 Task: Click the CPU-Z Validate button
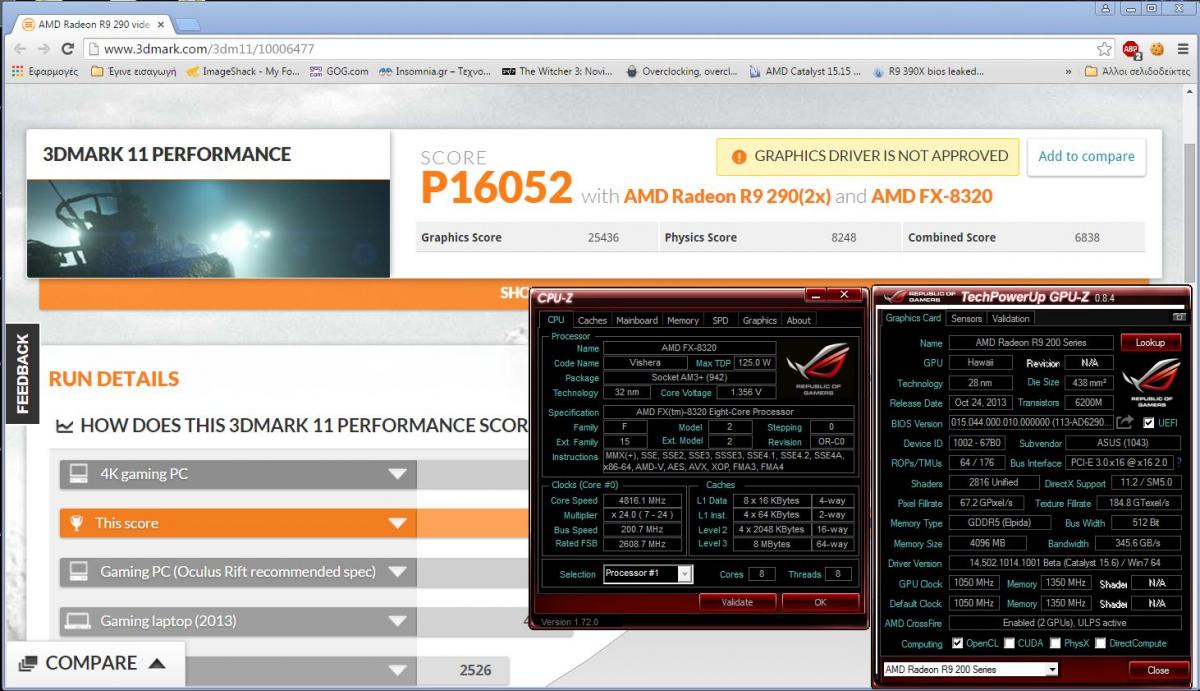(738, 602)
